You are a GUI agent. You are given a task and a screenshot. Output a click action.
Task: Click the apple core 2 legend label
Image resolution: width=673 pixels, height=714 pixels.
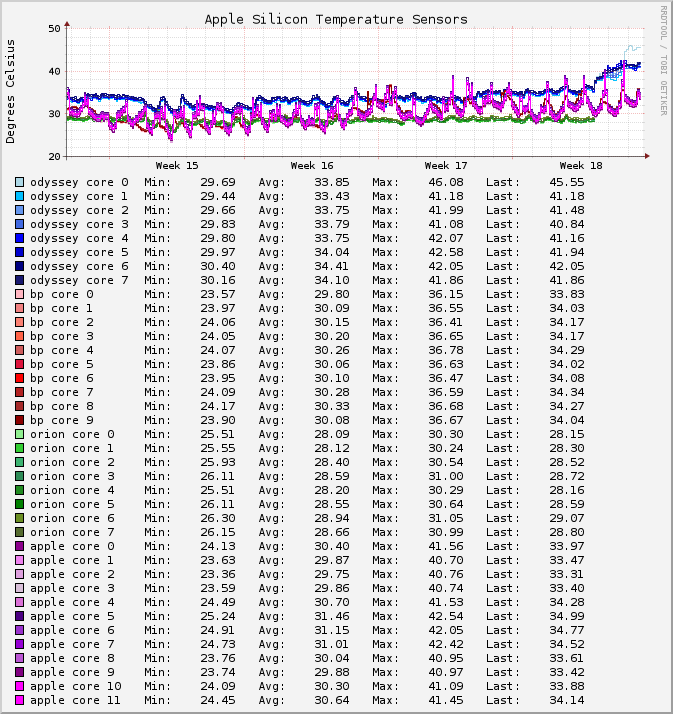(72, 575)
